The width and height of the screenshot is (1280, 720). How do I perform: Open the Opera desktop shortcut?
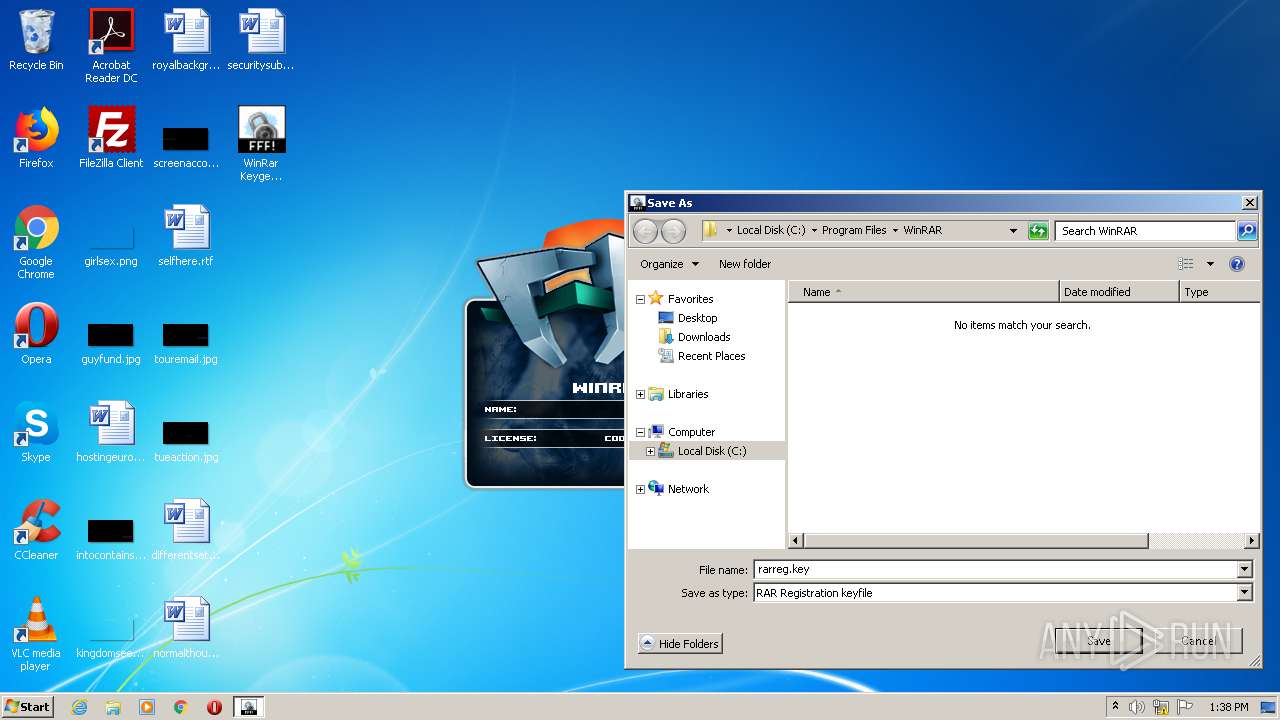pos(36,334)
